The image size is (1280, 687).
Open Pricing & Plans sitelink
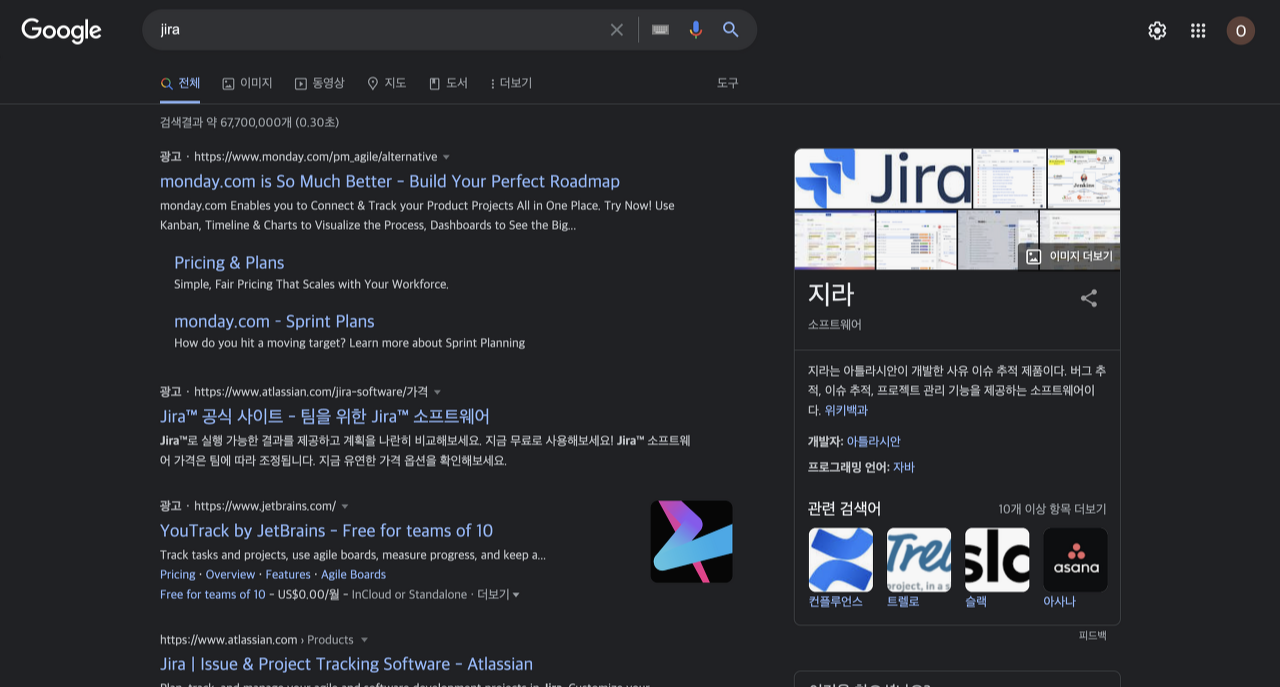pyautogui.click(x=229, y=262)
